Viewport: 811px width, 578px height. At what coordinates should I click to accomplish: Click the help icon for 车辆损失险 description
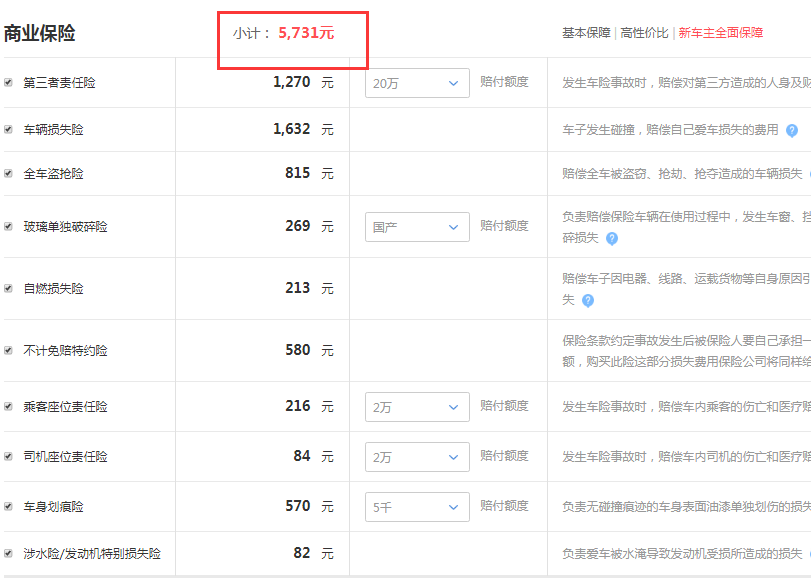click(791, 130)
